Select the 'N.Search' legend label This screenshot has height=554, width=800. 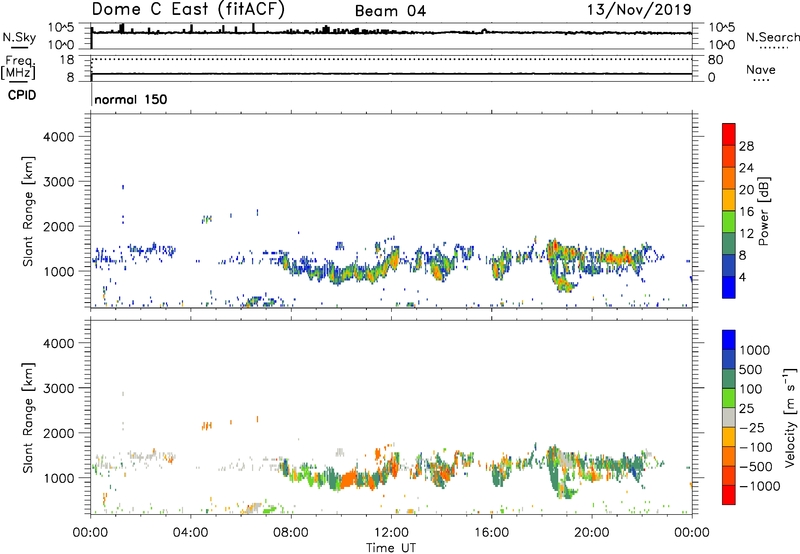(772, 37)
